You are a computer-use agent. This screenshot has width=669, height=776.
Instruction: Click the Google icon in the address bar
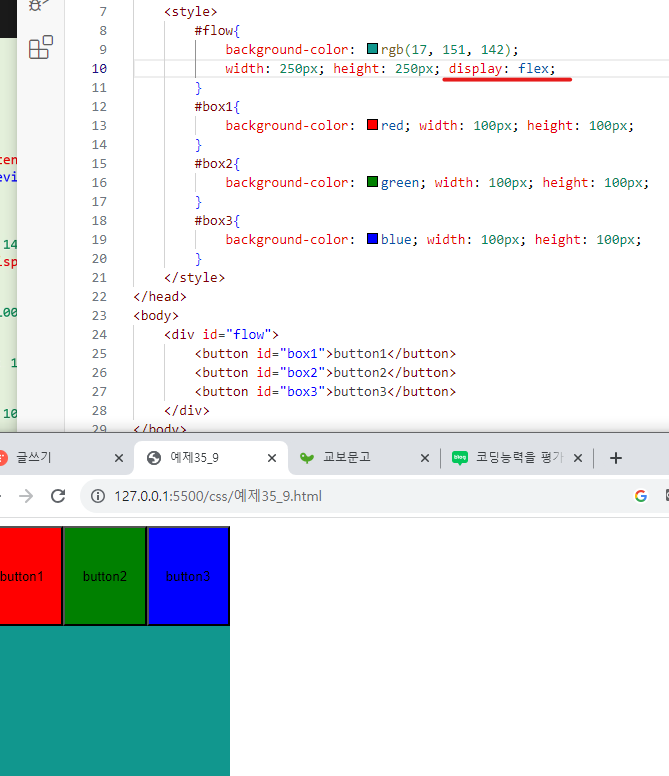pyautogui.click(x=641, y=496)
